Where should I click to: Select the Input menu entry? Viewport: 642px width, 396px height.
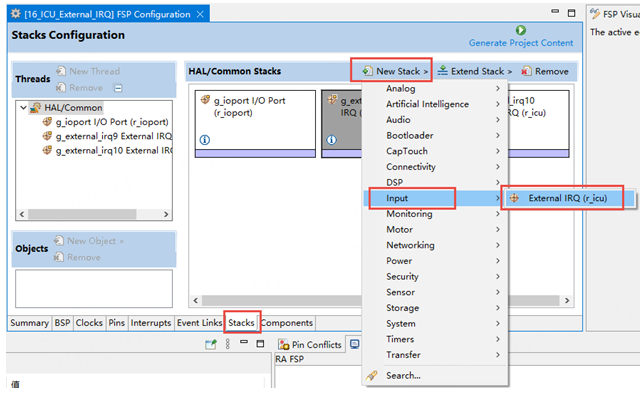(435, 198)
